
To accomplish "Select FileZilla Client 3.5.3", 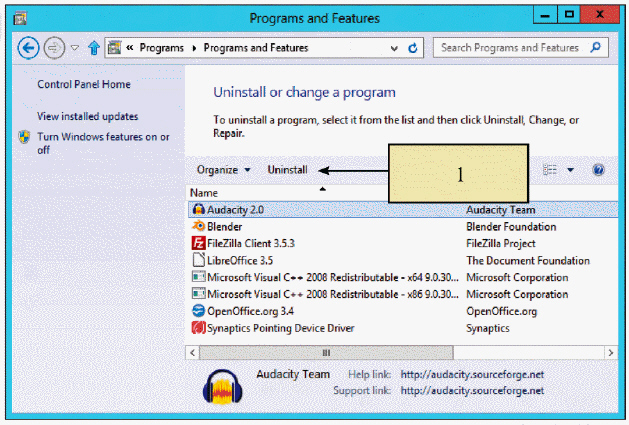I will [x=251, y=244].
